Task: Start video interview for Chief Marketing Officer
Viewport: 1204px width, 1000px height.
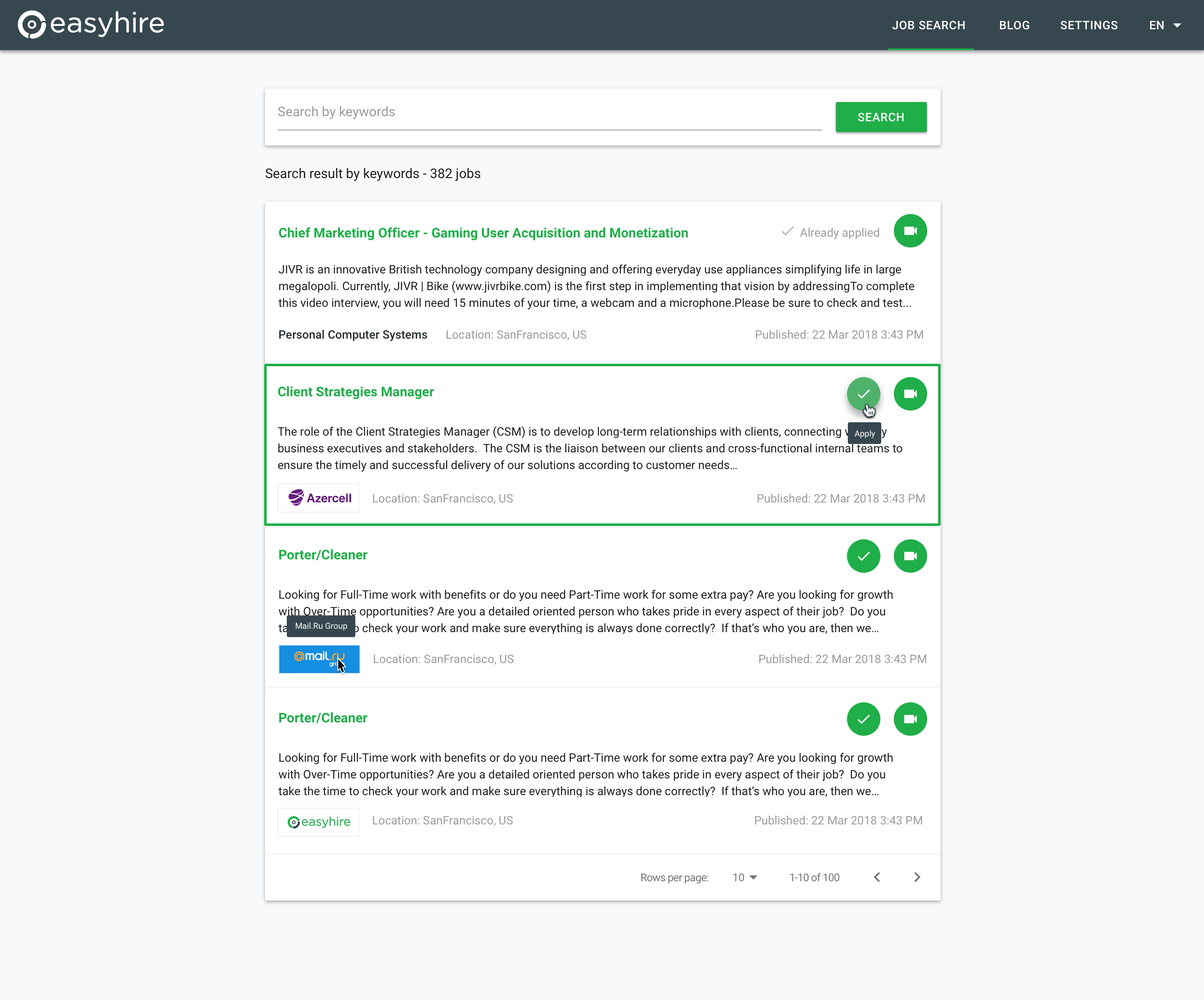Action: coord(910,231)
